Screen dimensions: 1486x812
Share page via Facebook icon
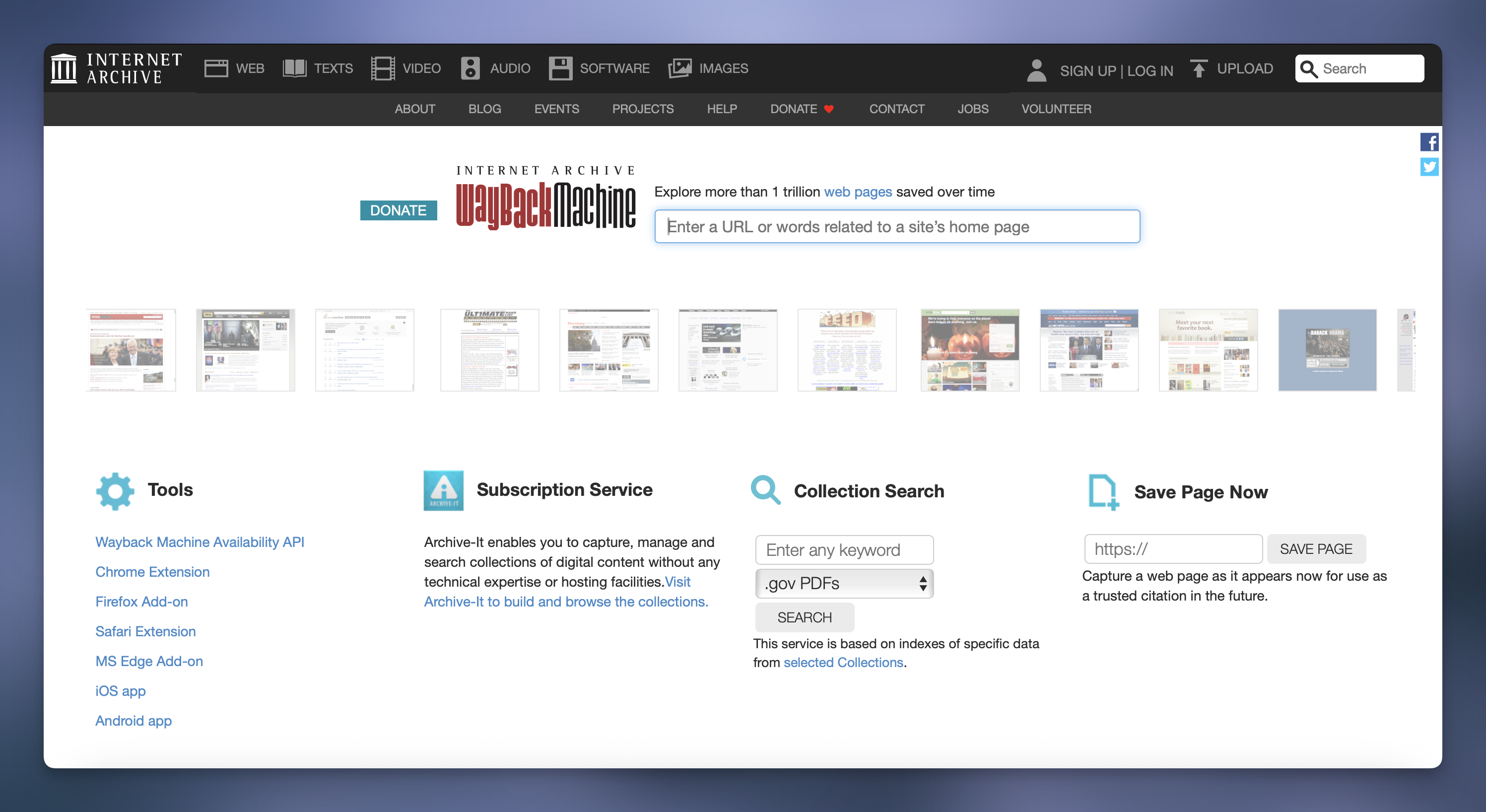click(x=1429, y=142)
